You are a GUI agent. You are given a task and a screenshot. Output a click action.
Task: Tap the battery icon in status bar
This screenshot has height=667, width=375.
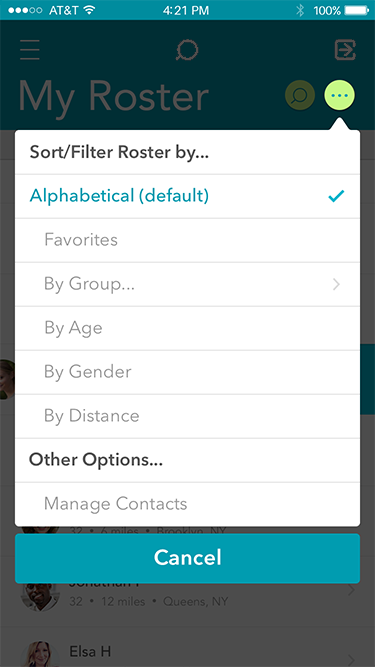coord(356,10)
